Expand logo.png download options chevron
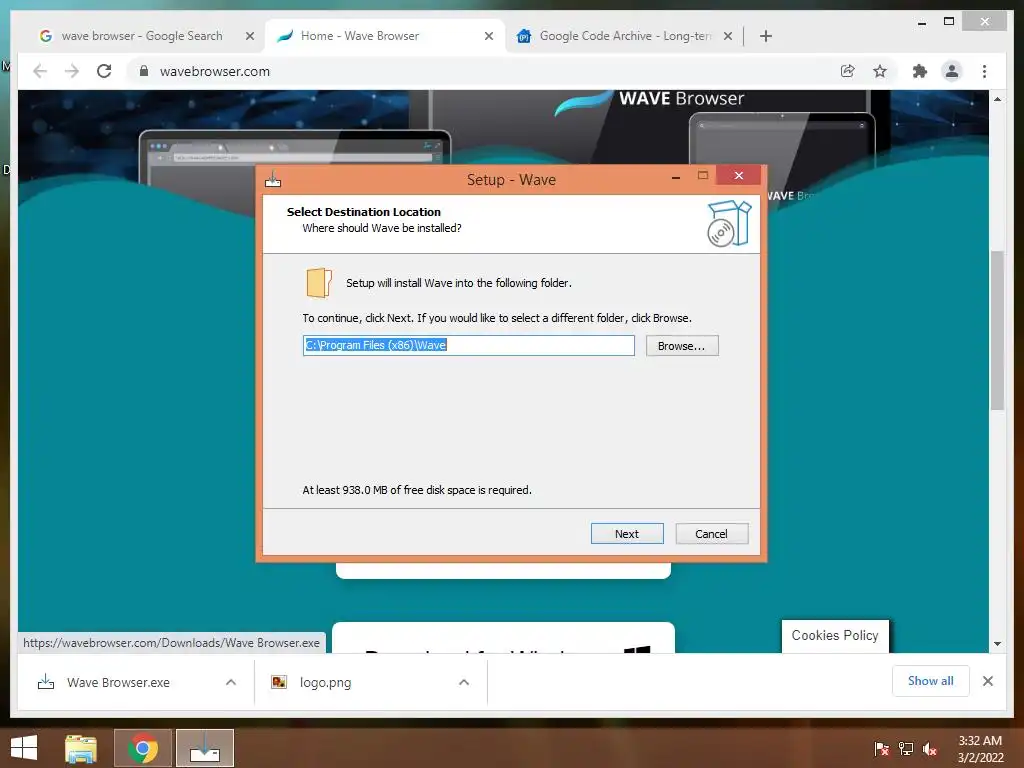 (x=464, y=682)
